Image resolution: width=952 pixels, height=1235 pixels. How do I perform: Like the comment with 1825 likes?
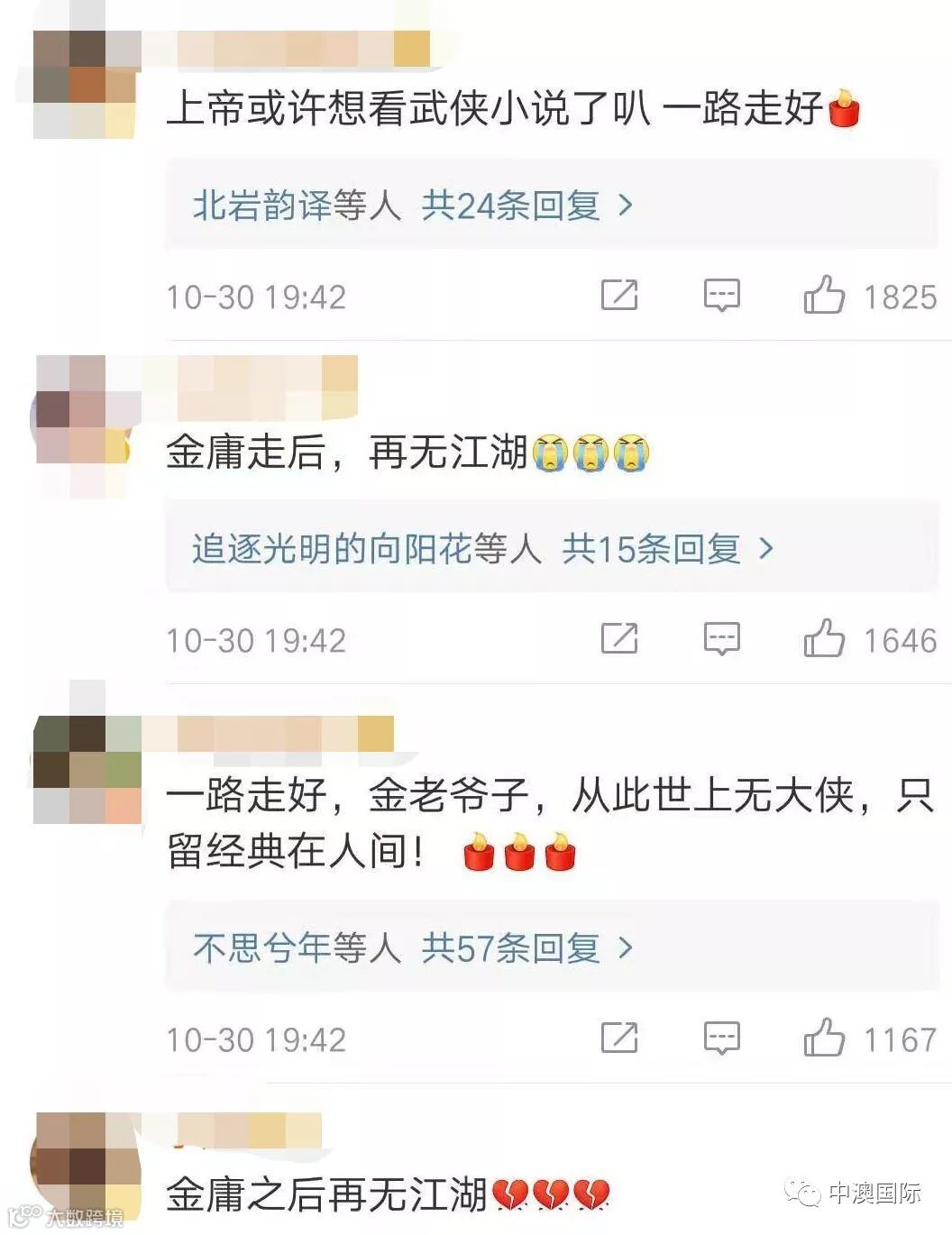(824, 295)
